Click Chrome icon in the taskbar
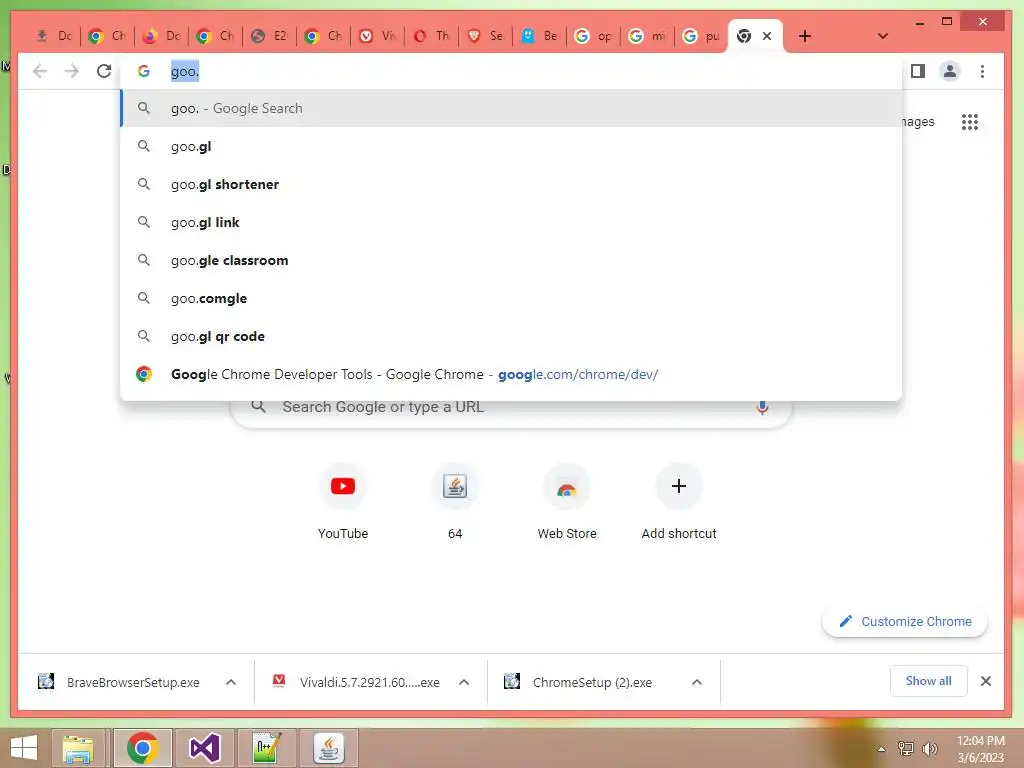Viewport: 1024px width, 768px height. (142, 748)
